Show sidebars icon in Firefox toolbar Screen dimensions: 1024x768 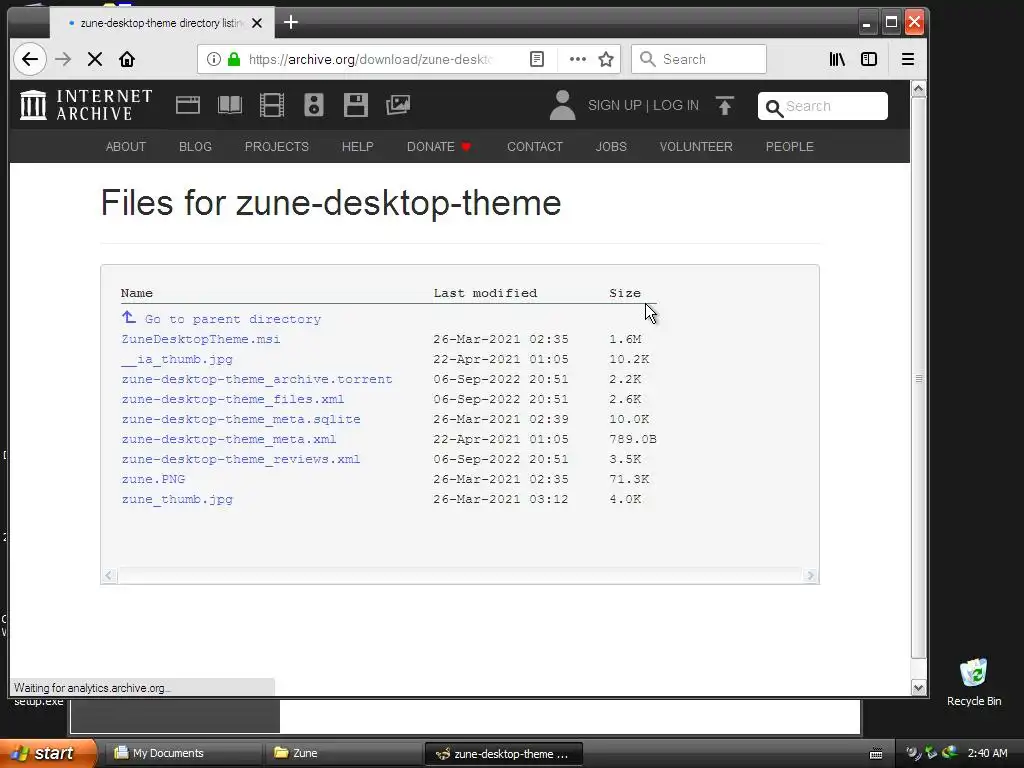pos(869,59)
